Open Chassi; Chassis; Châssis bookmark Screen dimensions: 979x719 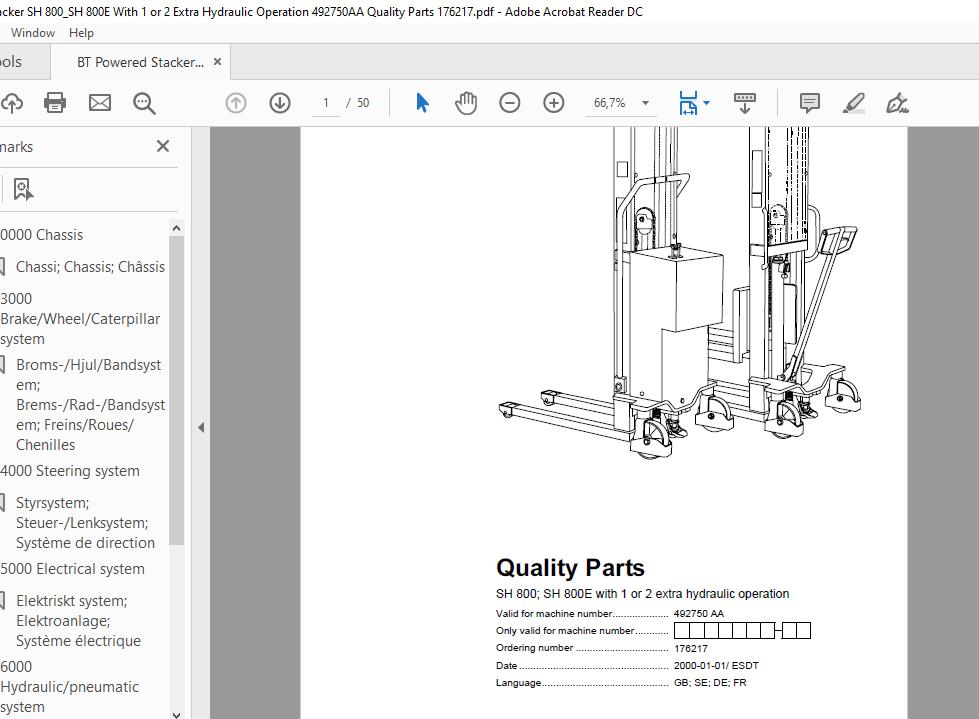[90, 267]
